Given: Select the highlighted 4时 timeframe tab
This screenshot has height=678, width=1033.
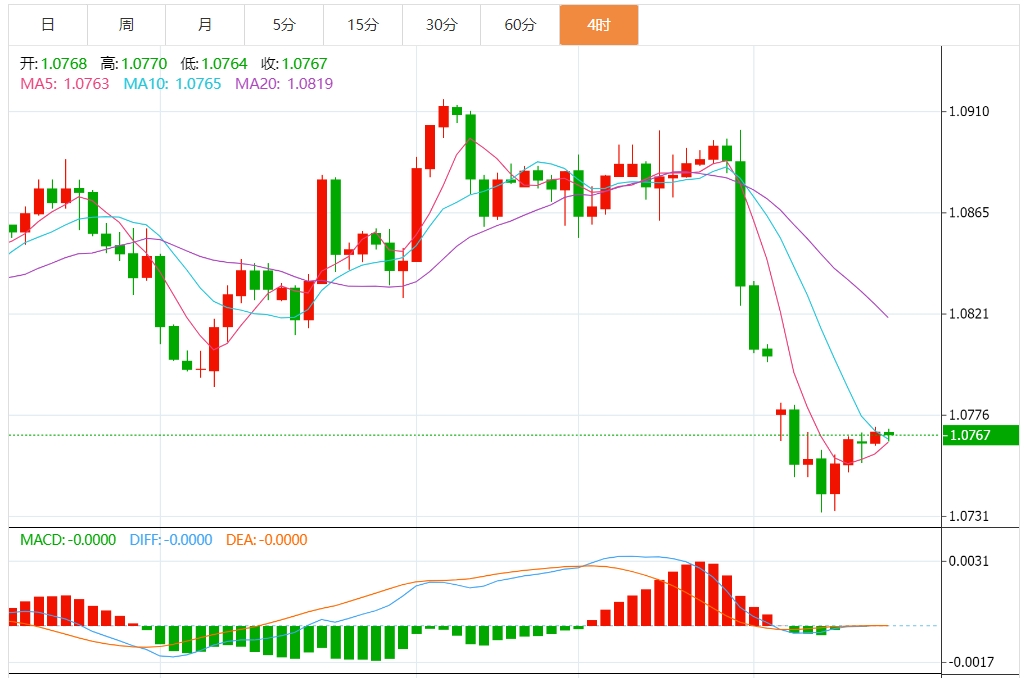Looking at the screenshot, I should (599, 25).
